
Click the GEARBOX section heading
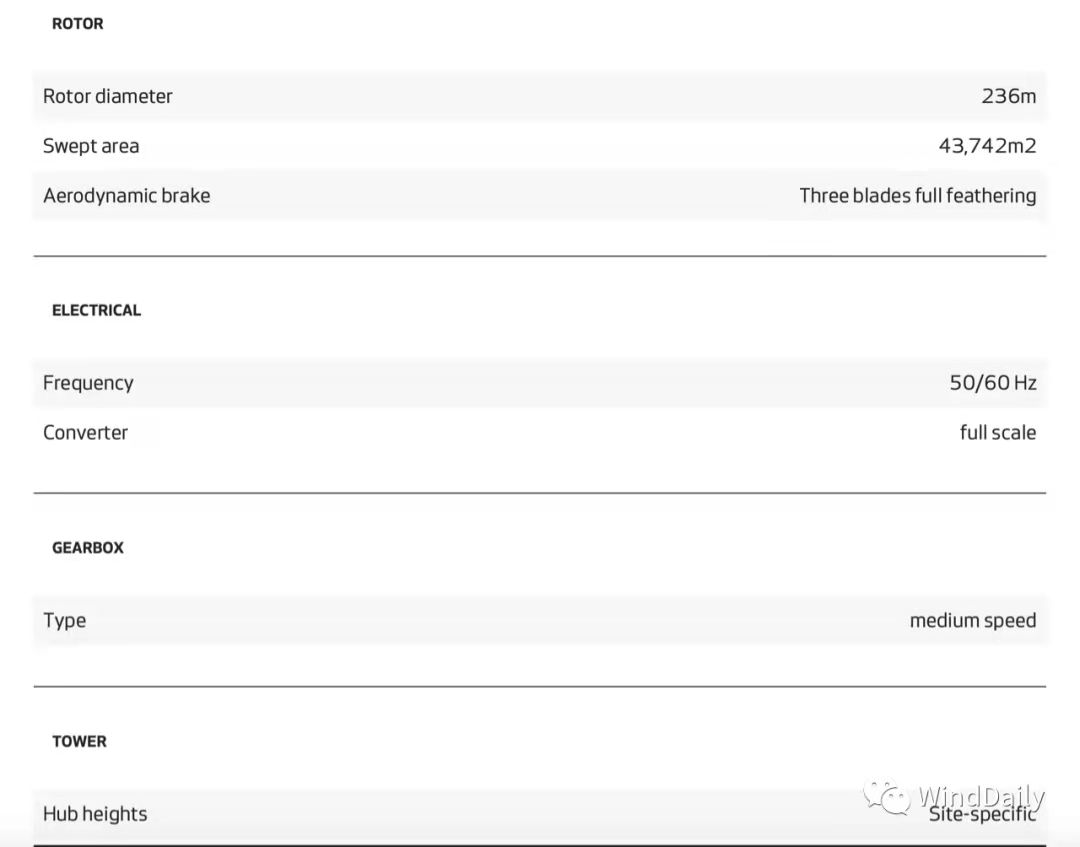click(88, 548)
